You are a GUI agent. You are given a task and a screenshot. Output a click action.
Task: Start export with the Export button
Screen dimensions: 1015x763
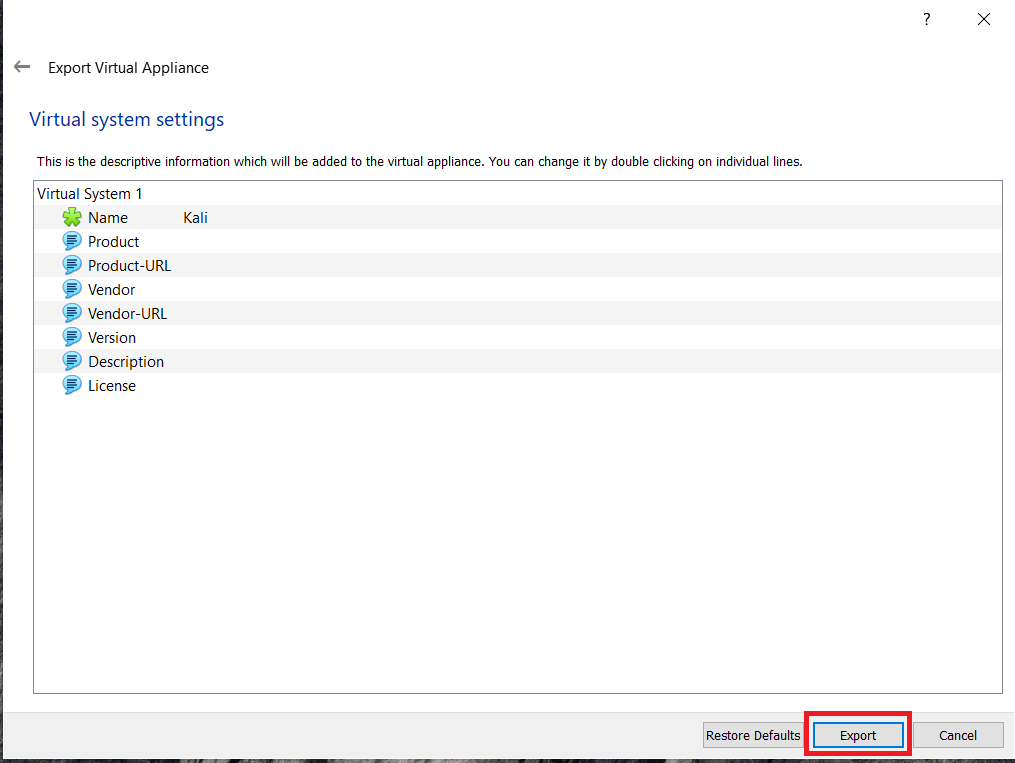click(857, 735)
